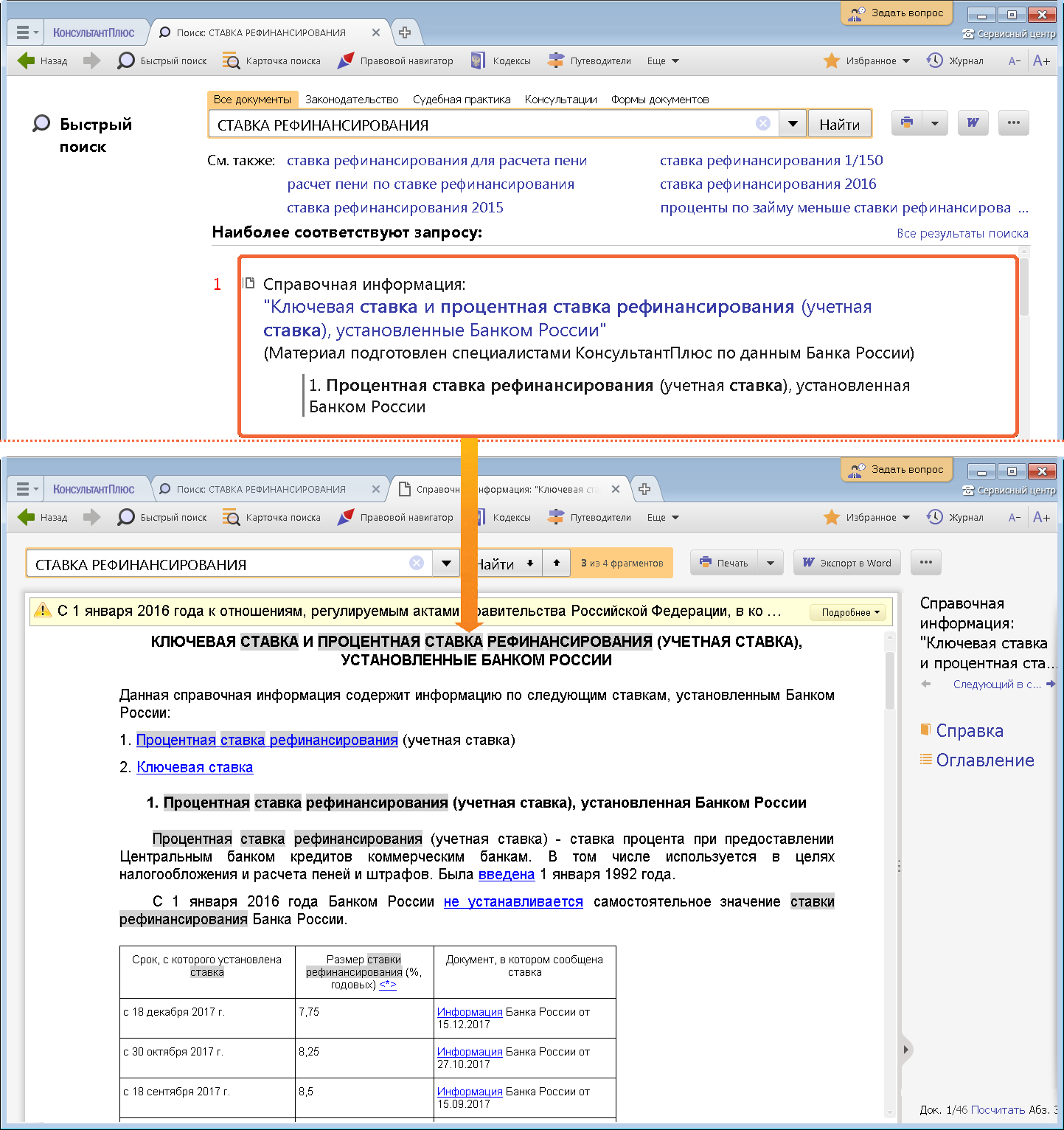This screenshot has height=1130, width=1064.
Task: Increase font size with A+ in the top window
Action: point(1041,60)
